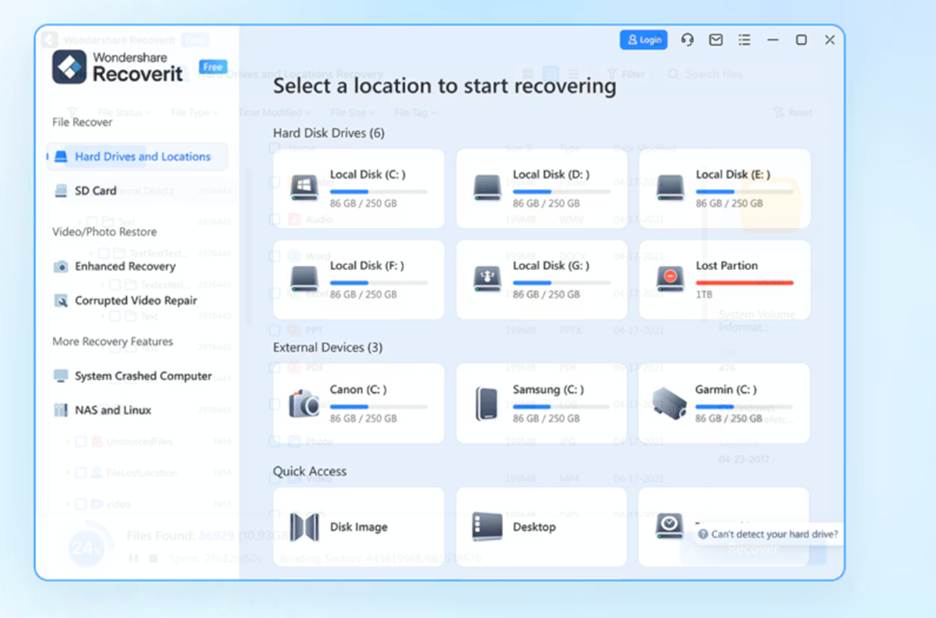Click the 1TB size text
This screenshot has height=618, width=936.
click(x=704, y=294)
